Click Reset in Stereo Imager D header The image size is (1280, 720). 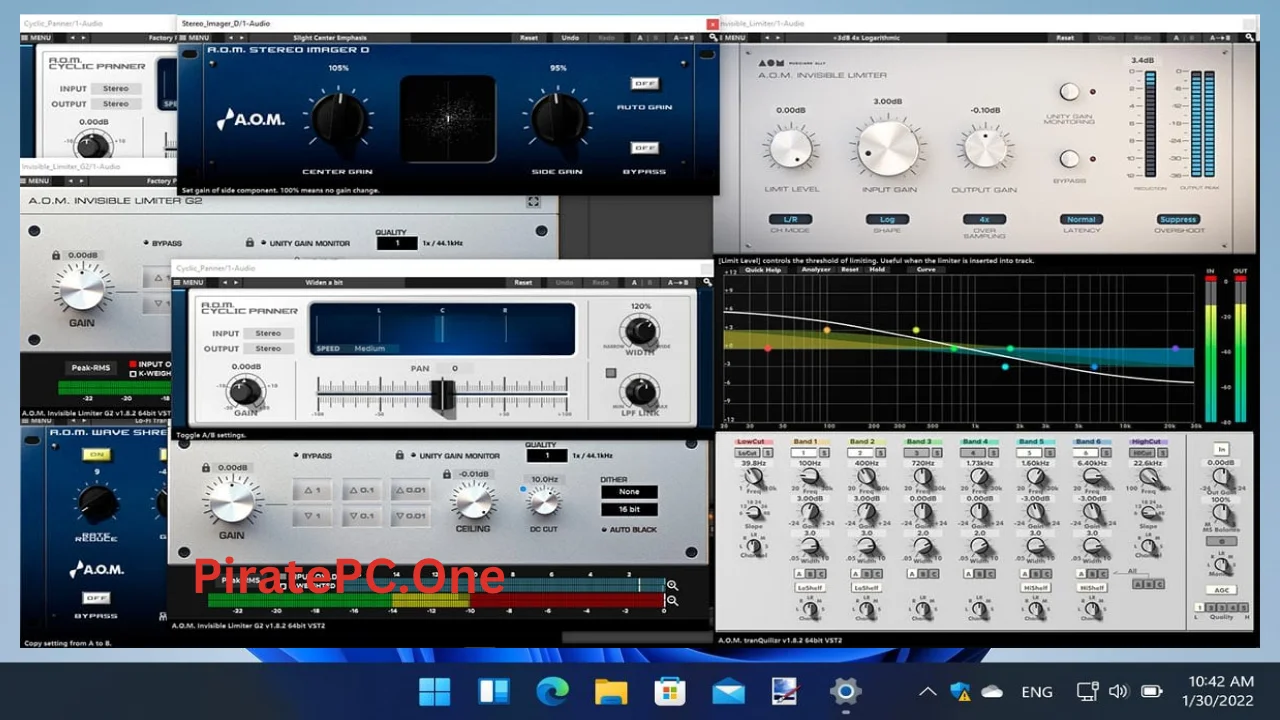529,38
